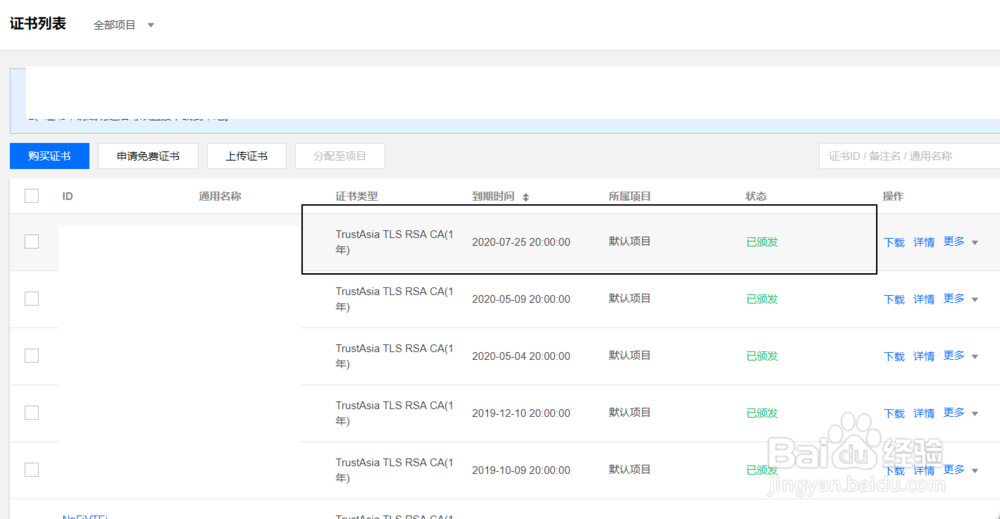Click TrustAsia TLS RSA CA in 2020-05-09 row
Viewport: 1000px width, 519px height.
coord(394,298)
